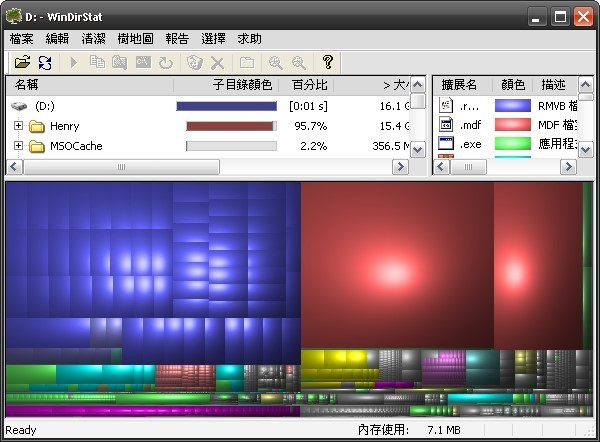Sort by the 子目錄顏色 column header
Image resolution: width=600 pixels, height=442 pixels.
pos(227,85)
